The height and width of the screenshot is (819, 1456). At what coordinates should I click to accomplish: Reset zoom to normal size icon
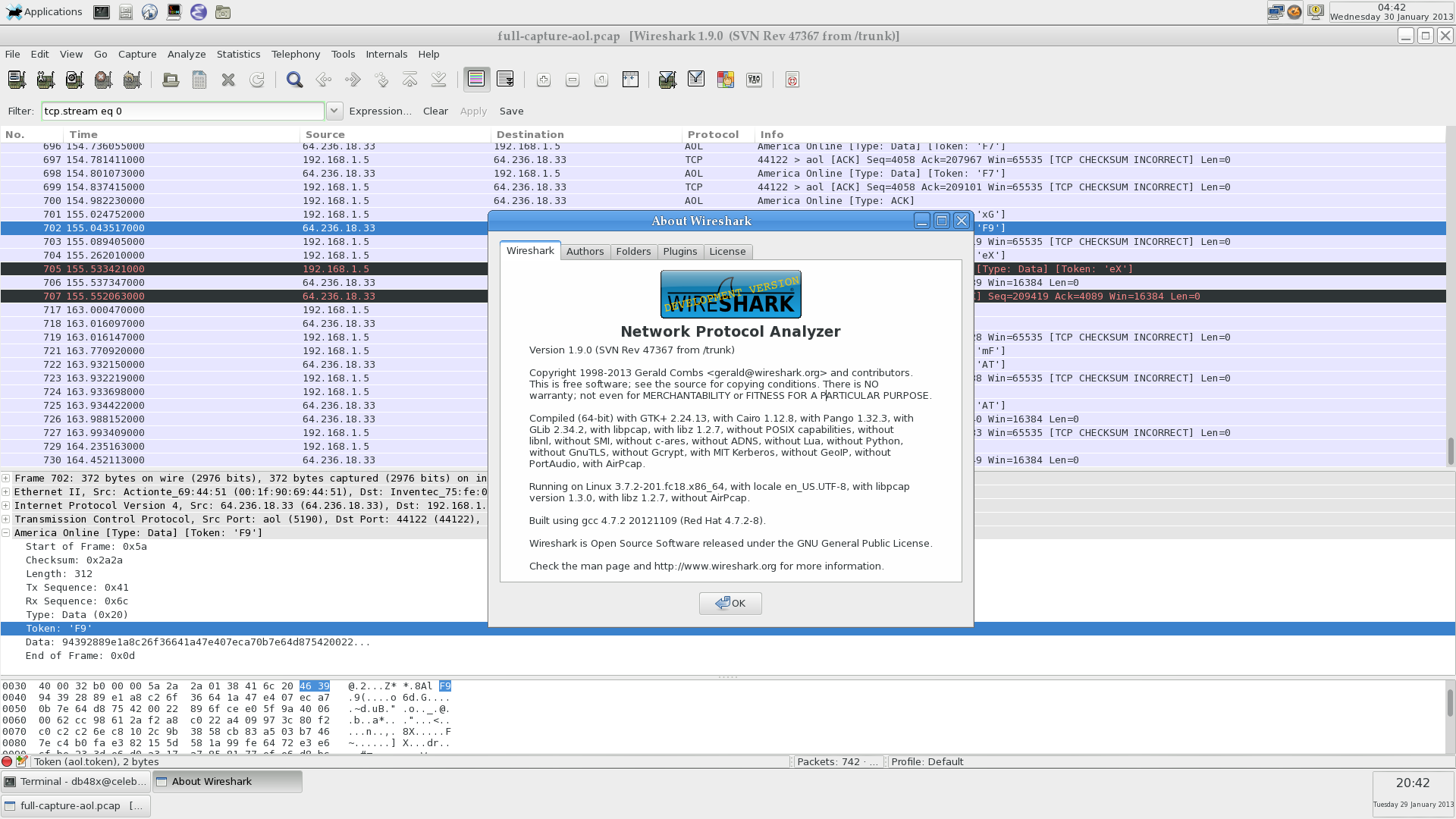coord(601,80)
